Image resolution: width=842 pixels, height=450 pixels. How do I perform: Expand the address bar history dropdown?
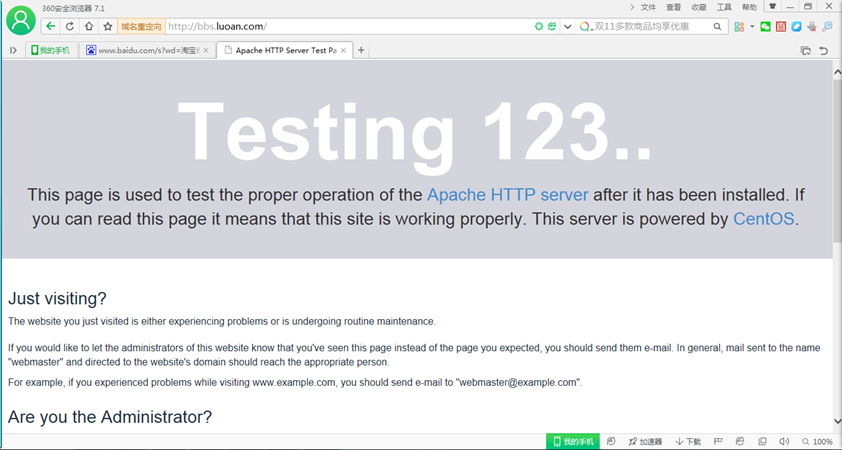(x=567, y=26)
